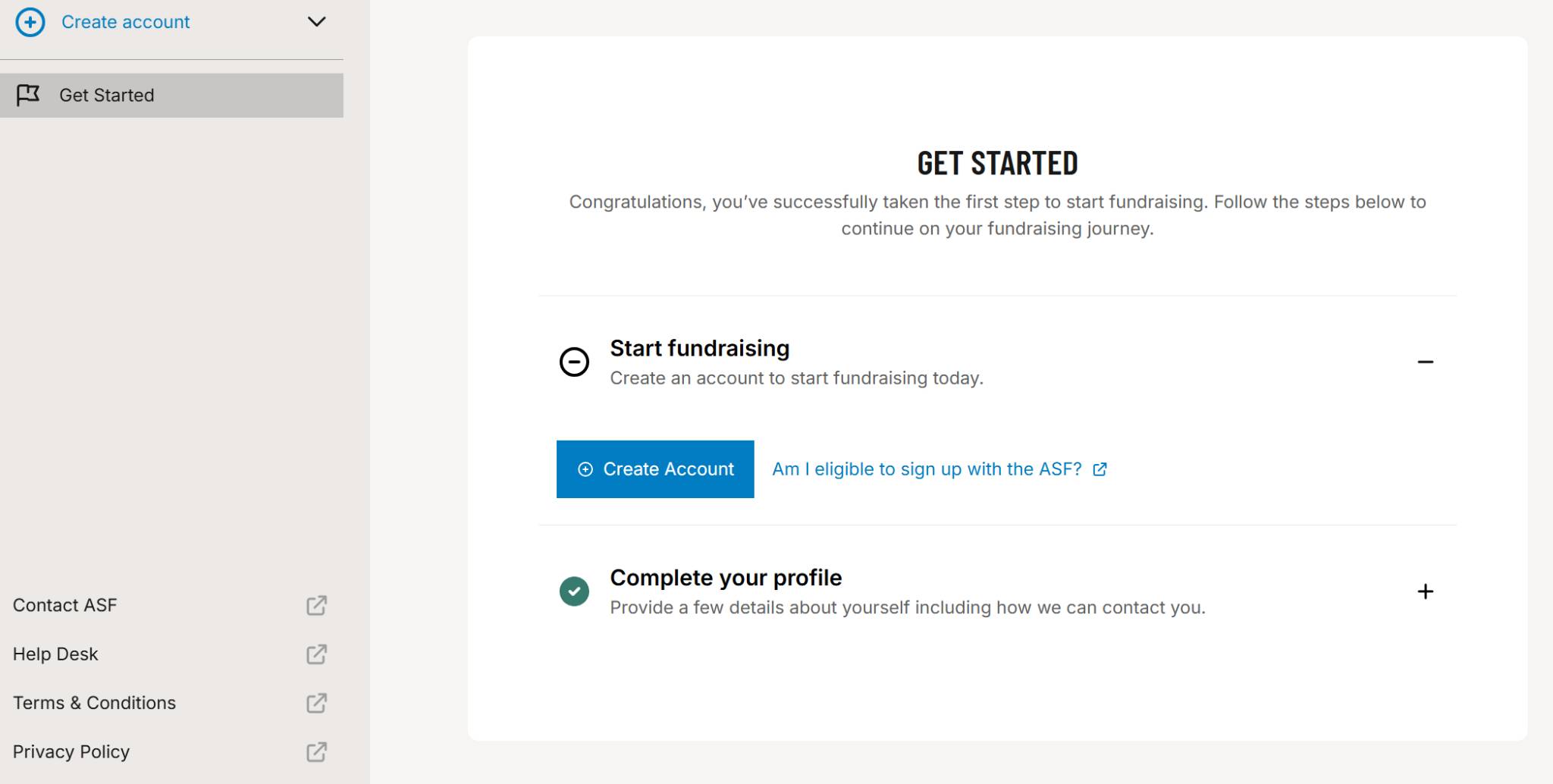Image resolution: width=1553 pixels, height=784 pixels.
Task: Expand the Create account dropdown chevron
Action: [x=316, y=21]
